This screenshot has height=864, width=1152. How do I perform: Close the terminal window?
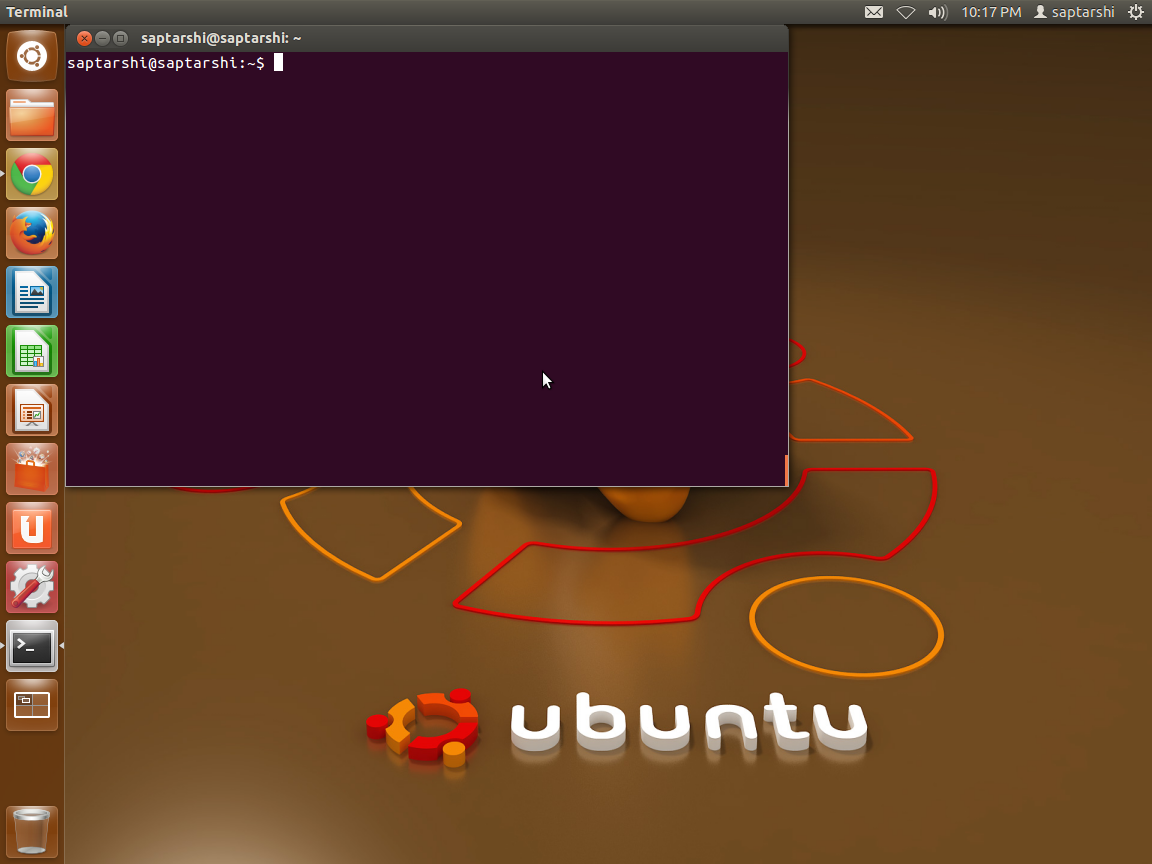84,38
